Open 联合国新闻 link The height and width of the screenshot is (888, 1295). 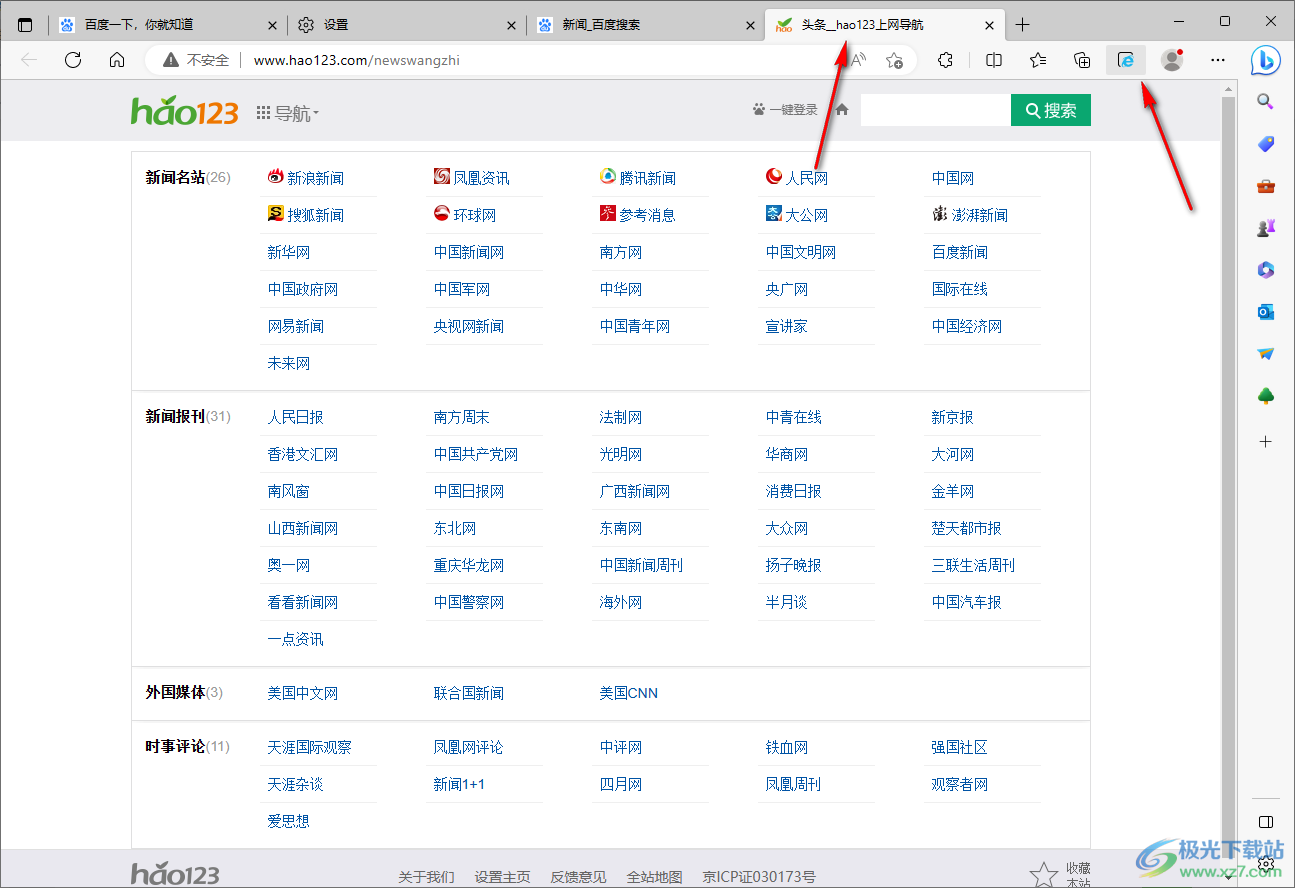click(x=468, y=693)
